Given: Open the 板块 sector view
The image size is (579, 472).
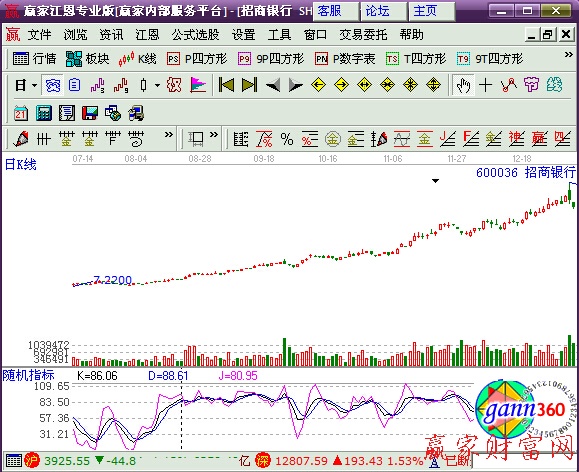Looking at the screenshot, I should 88,59.
